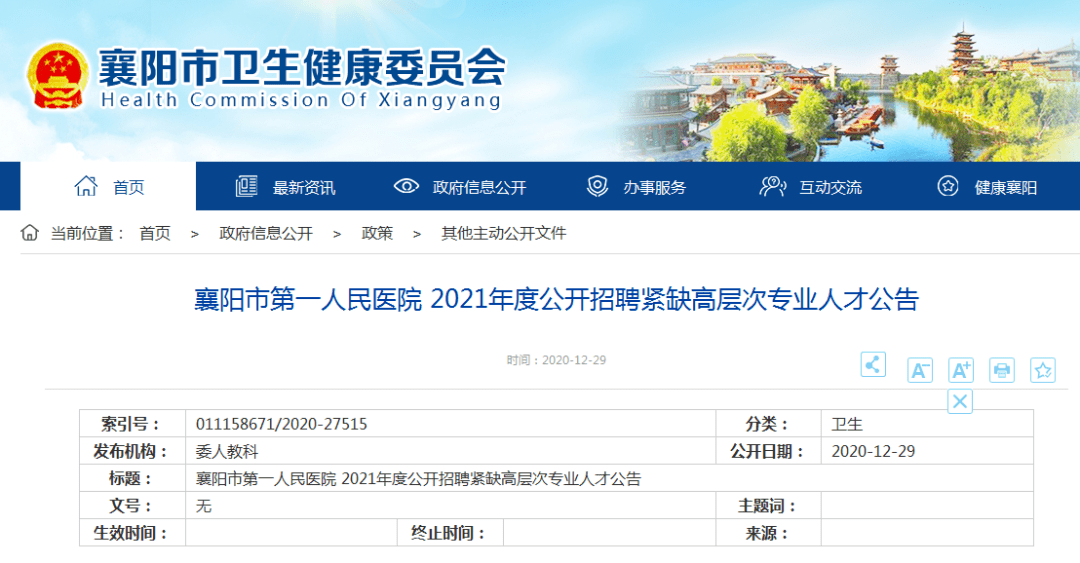The height and width of the screenshot is (563, 1080).
Task: Click the share icon near the article date
Action: (873, 365)
